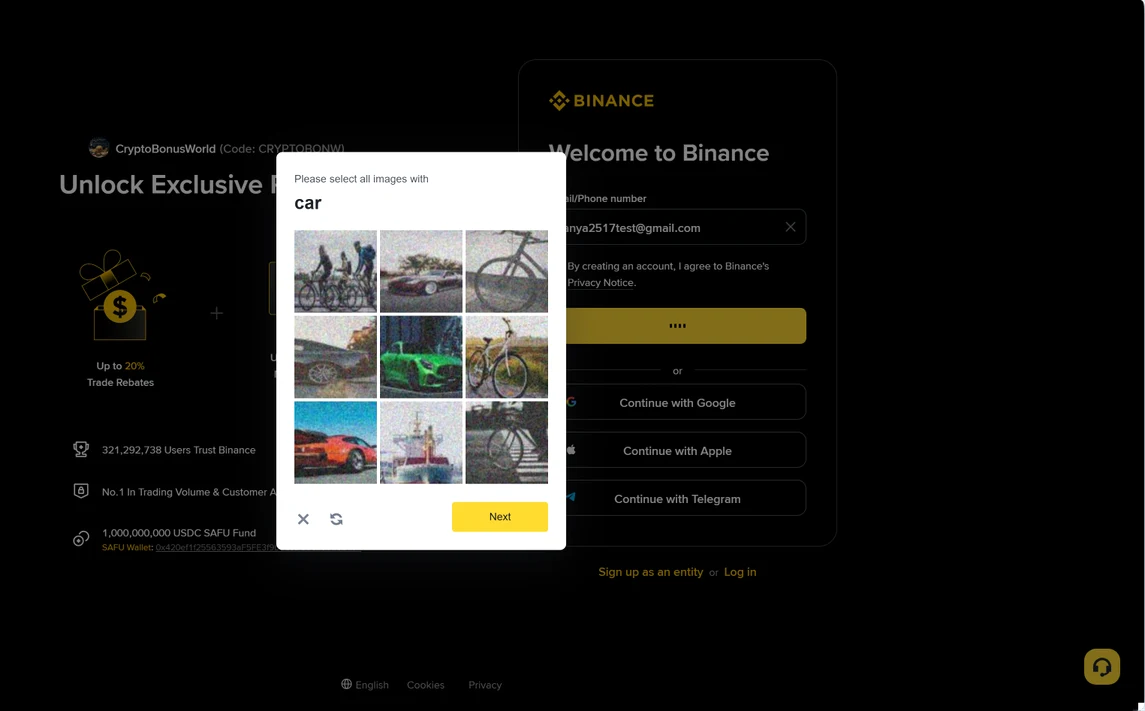Choose Continue with Telegram

(677, 499)
